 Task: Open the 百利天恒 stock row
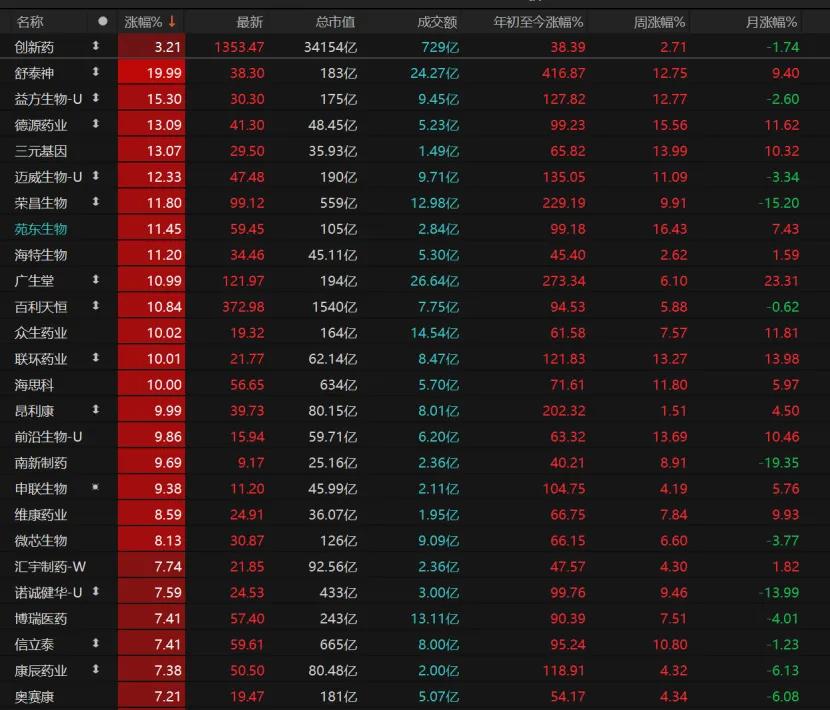pyautogui.click(x=41, y=306)
